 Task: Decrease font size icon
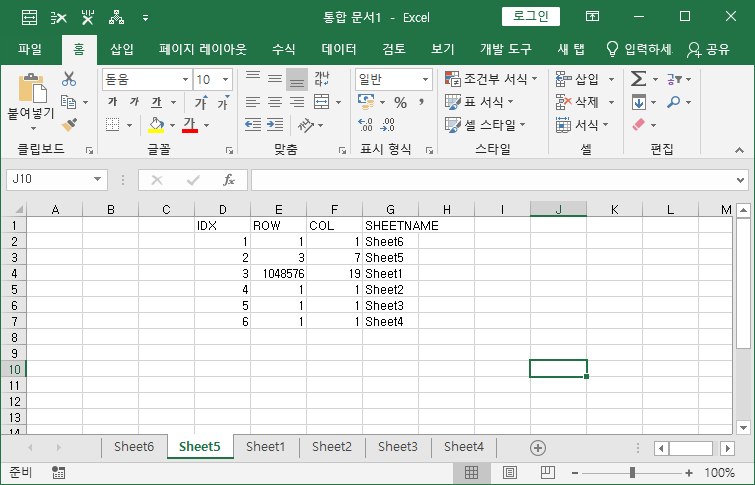tap(223, 102)
